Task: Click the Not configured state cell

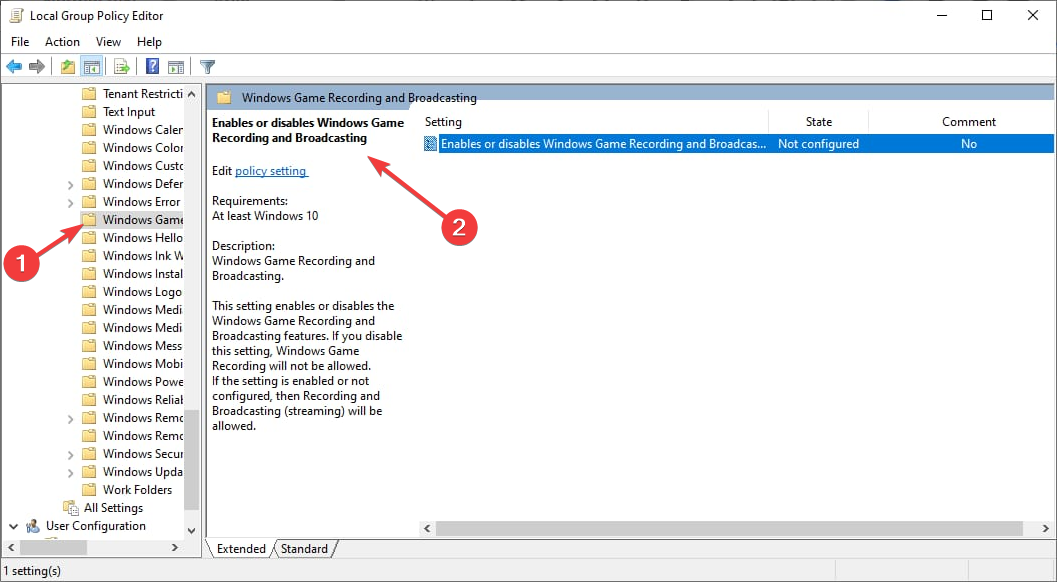Action: tap(818, 144)
